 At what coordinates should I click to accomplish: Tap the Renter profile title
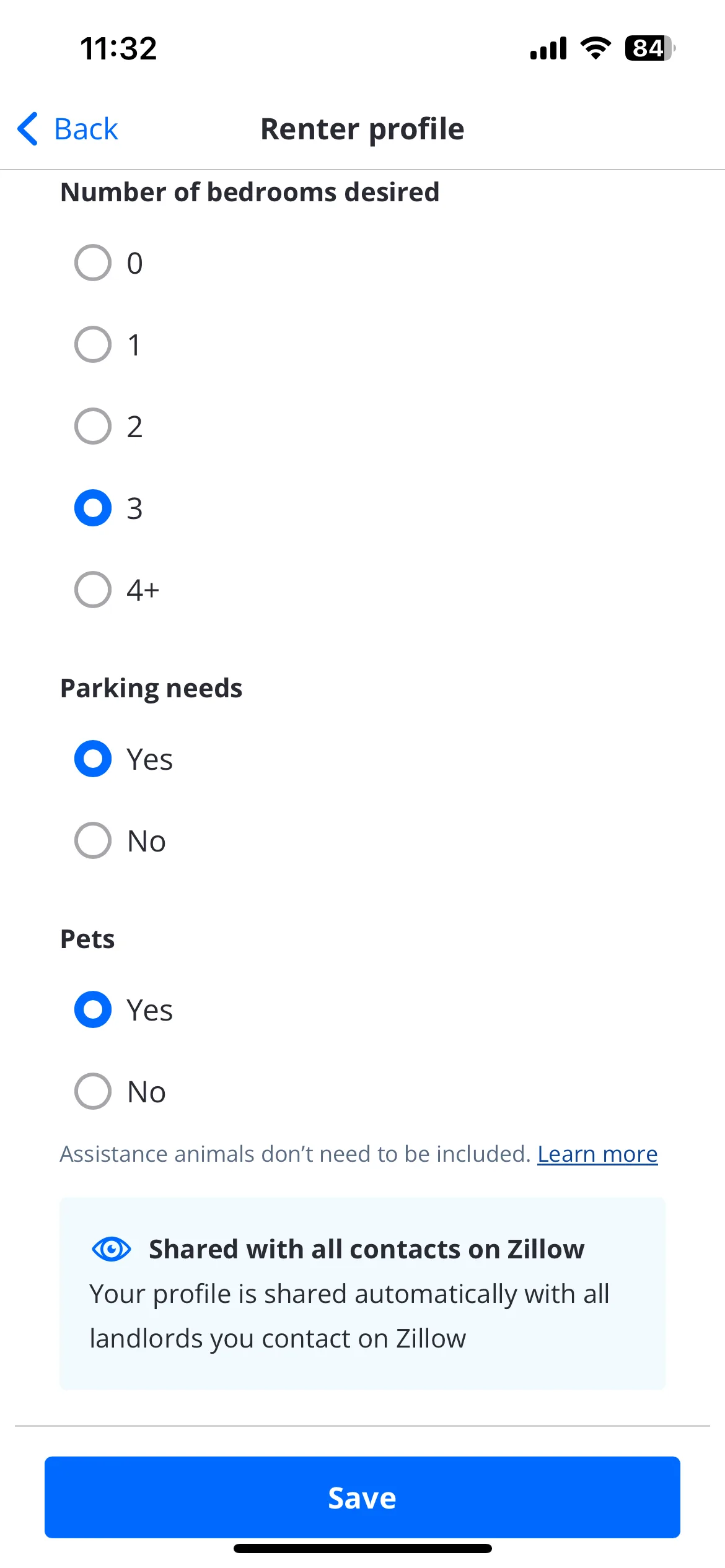tap(362, 129)
